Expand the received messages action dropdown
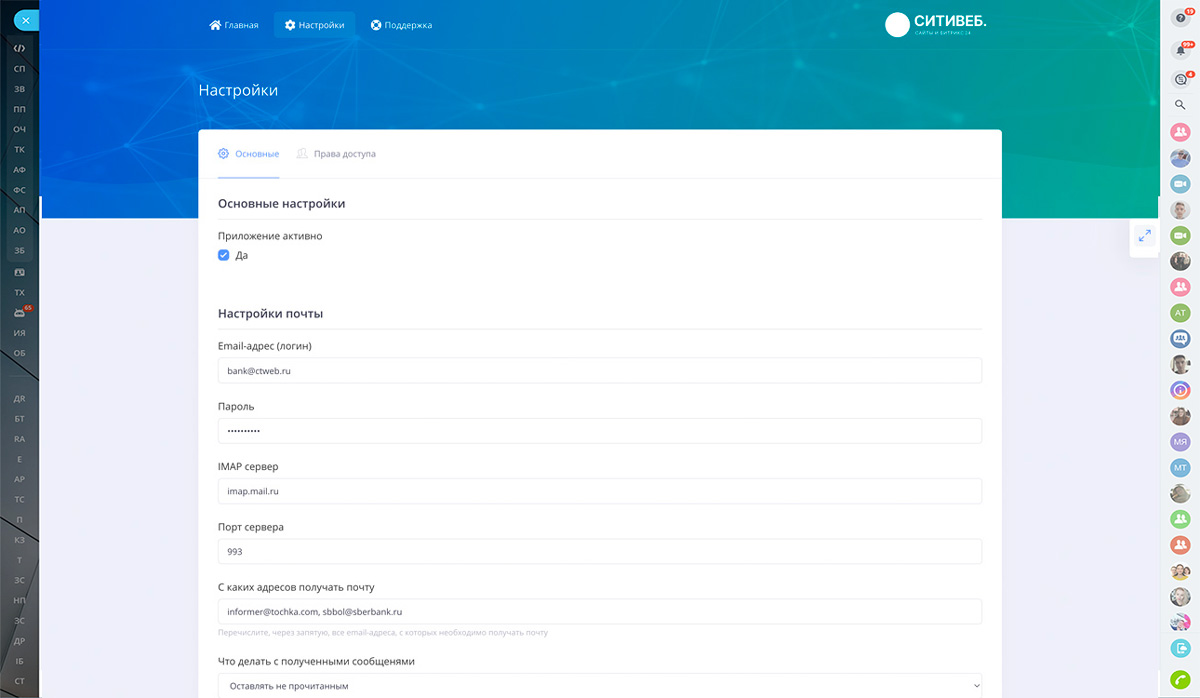This screenshot has height=698, width=1200. pyautogui.click(x=600, y=686)
